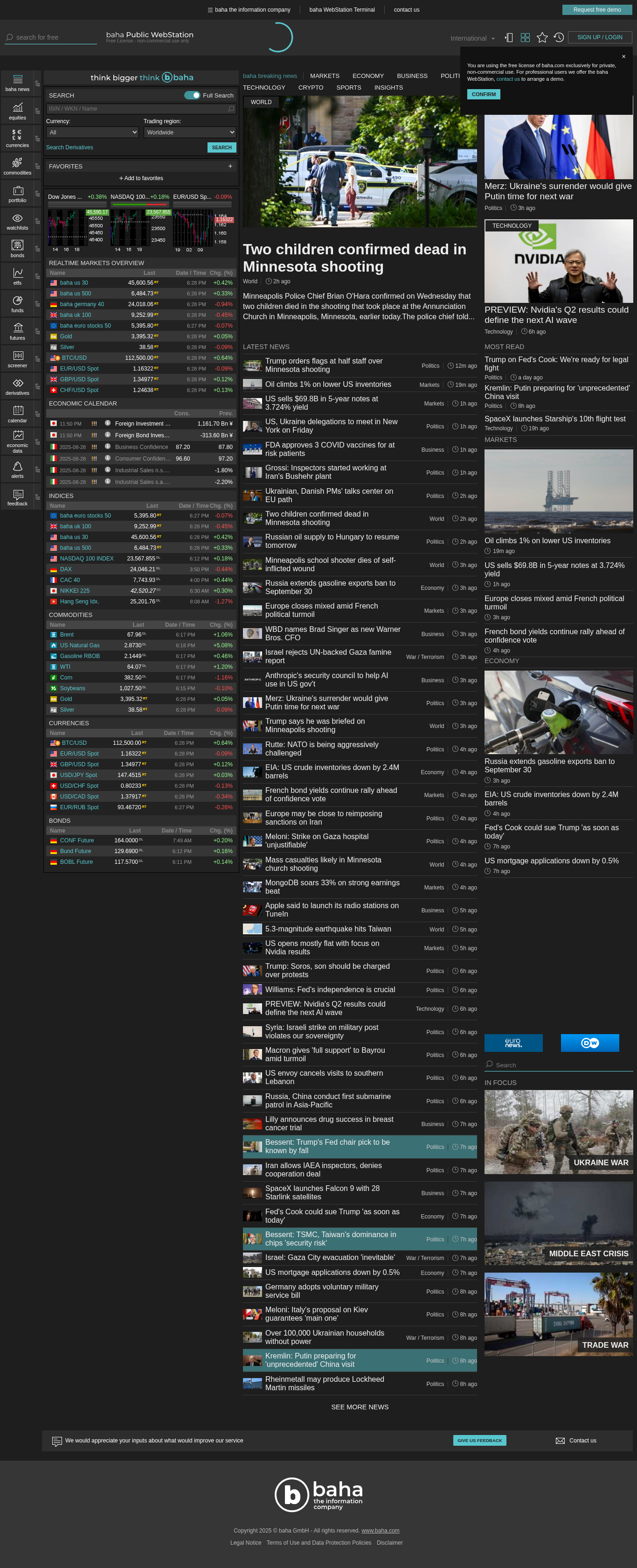
Task: Select the TECHNOLOGY news tab
Action: (x=264, y=88)
